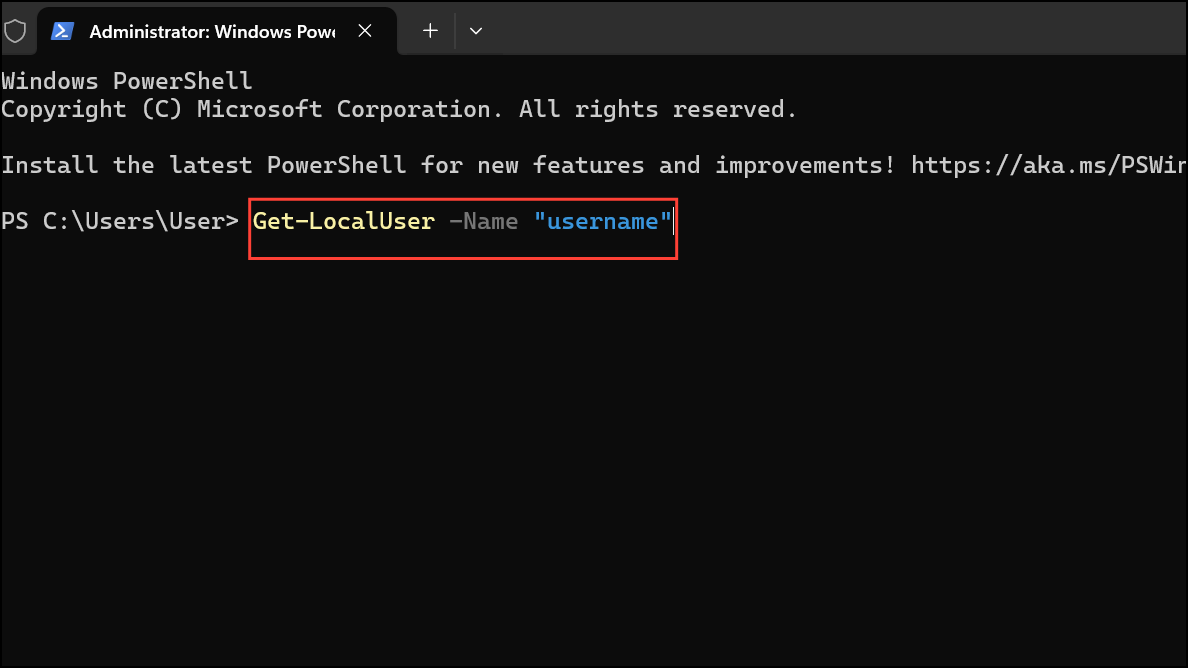The image size is (1188, 668).
Task: Click the PowerShell icon in the tab
Action: (63, 31)
